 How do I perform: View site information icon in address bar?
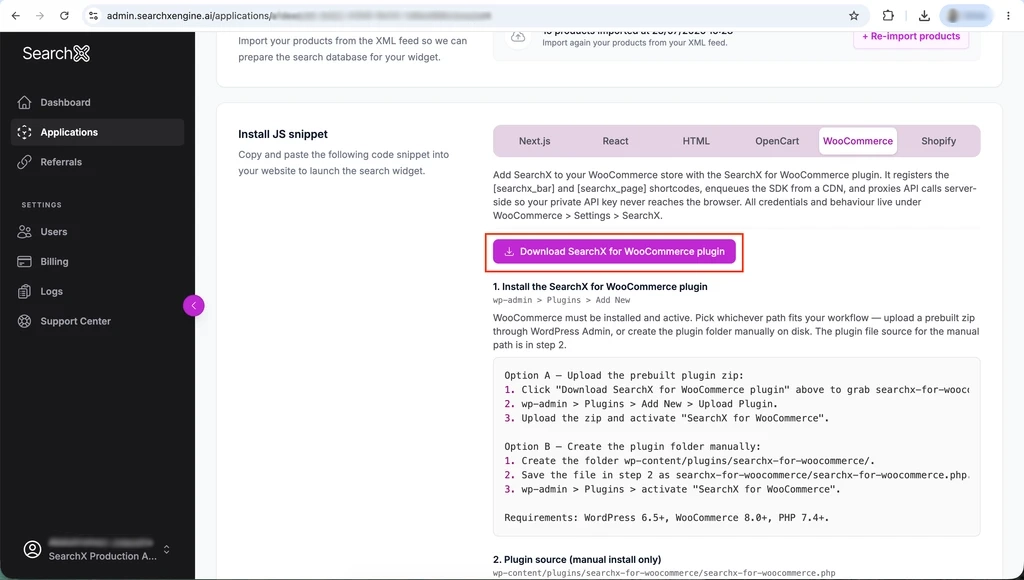[93, 16]
